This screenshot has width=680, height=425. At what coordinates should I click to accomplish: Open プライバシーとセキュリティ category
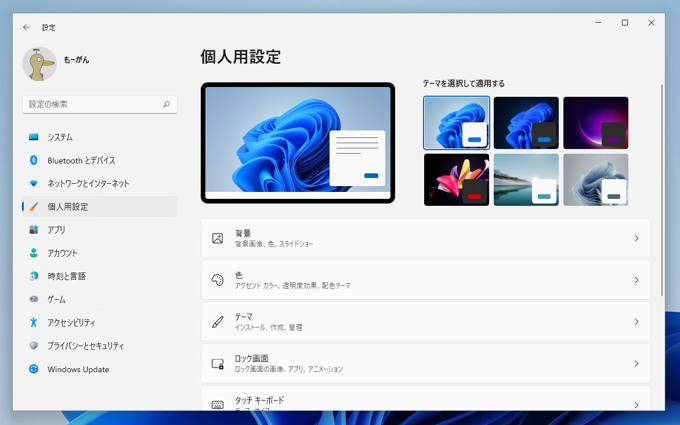point(100,346)
